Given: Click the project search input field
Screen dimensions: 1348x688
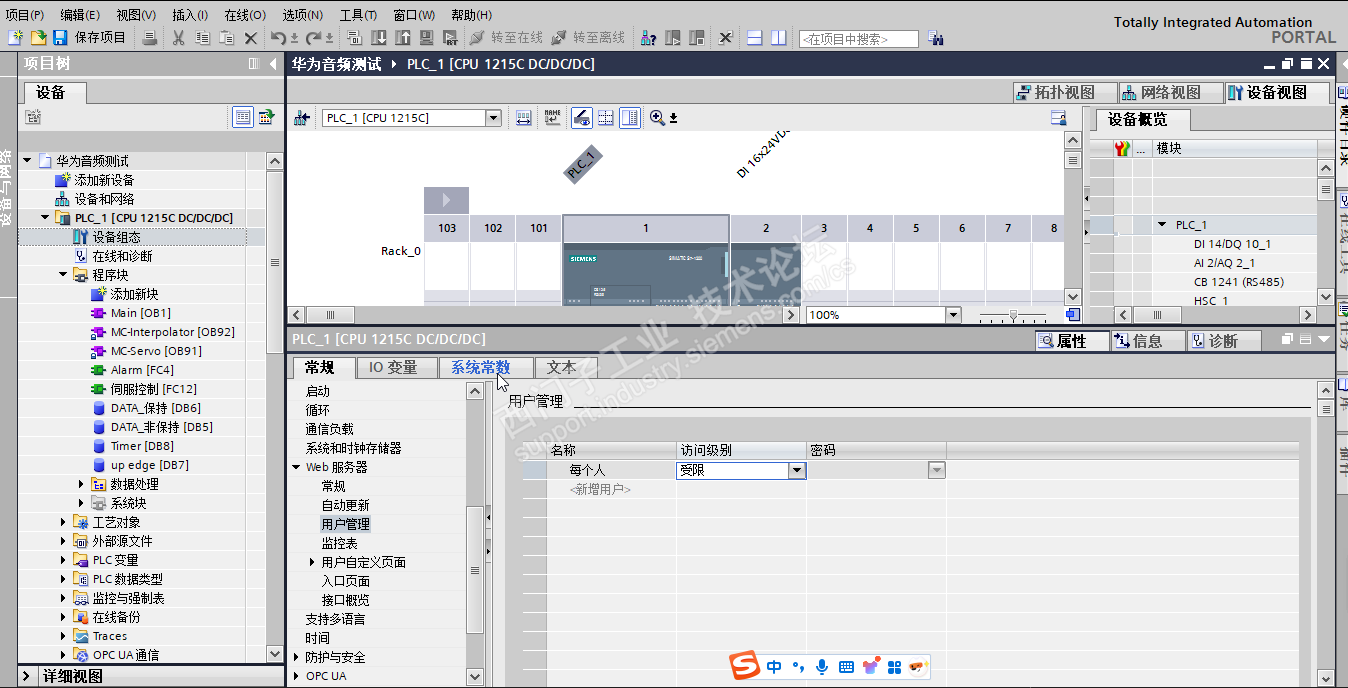Looking at the screenshot, I should 858,39.
